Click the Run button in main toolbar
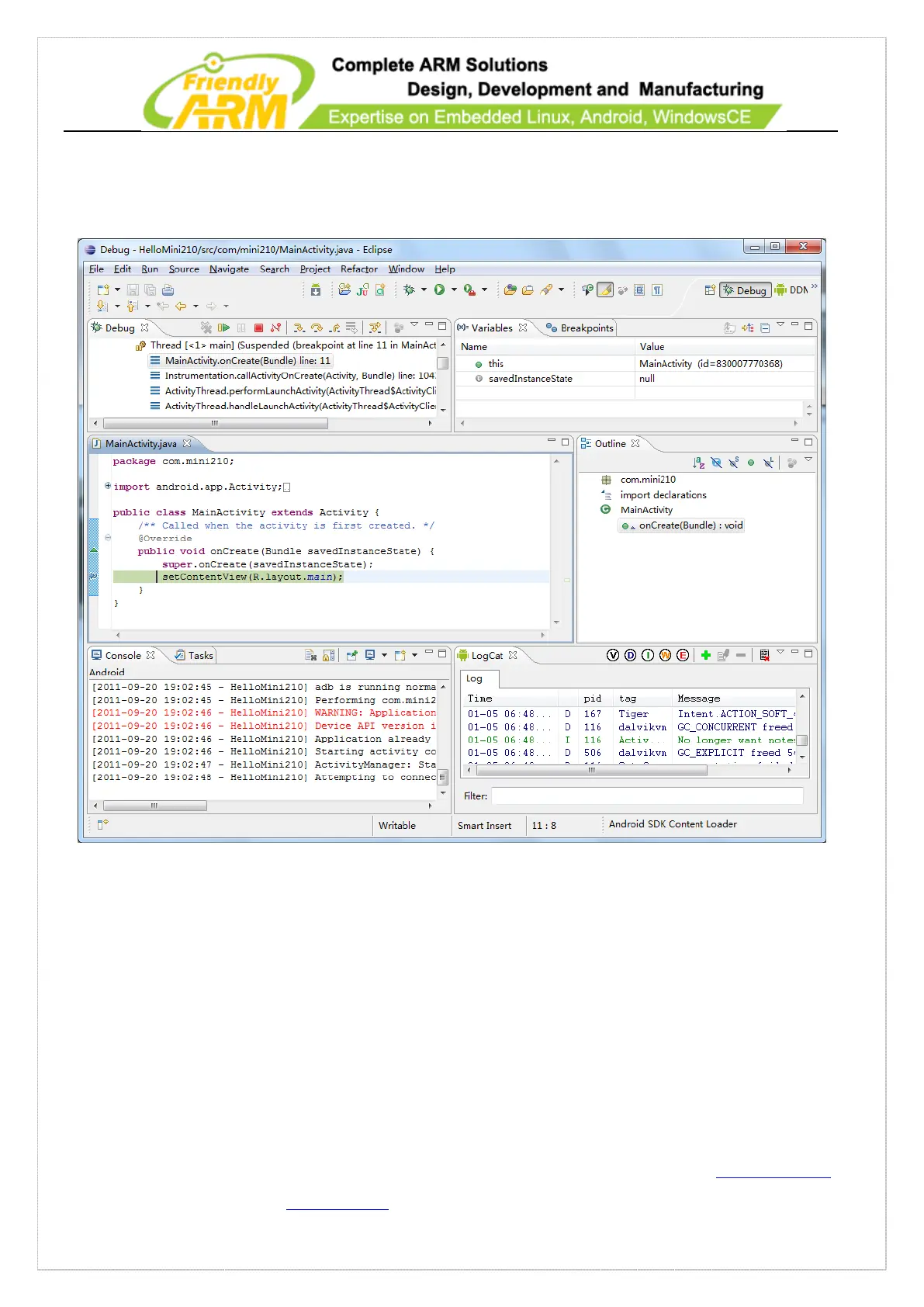This screenshot has height=1307, width=924. tap(439, 290)
